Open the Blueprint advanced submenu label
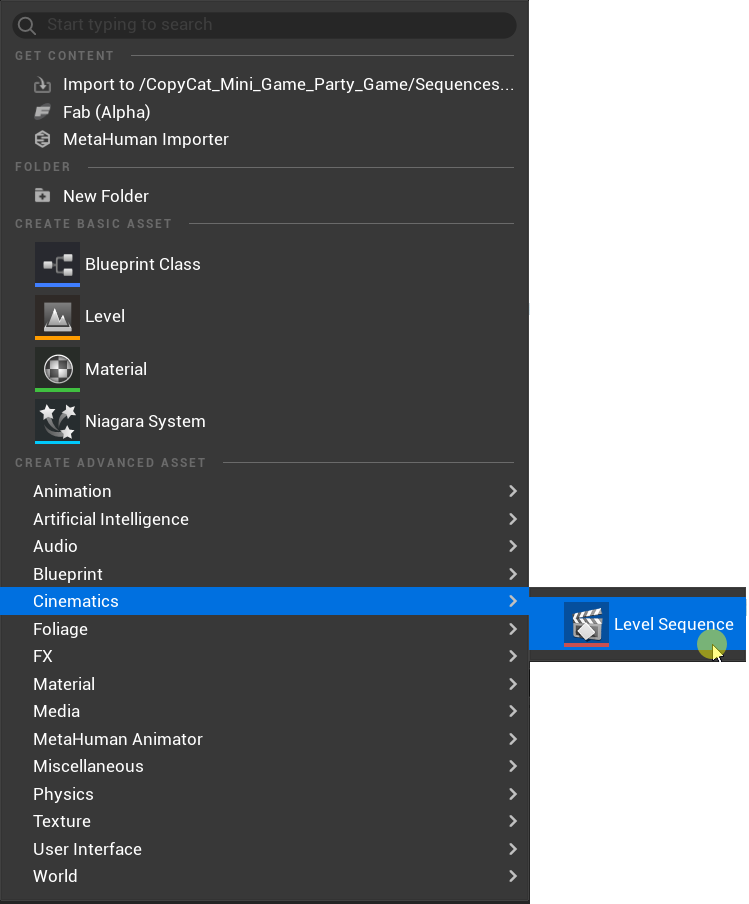The width and height of the screenshot is (749, 904). 68,574
